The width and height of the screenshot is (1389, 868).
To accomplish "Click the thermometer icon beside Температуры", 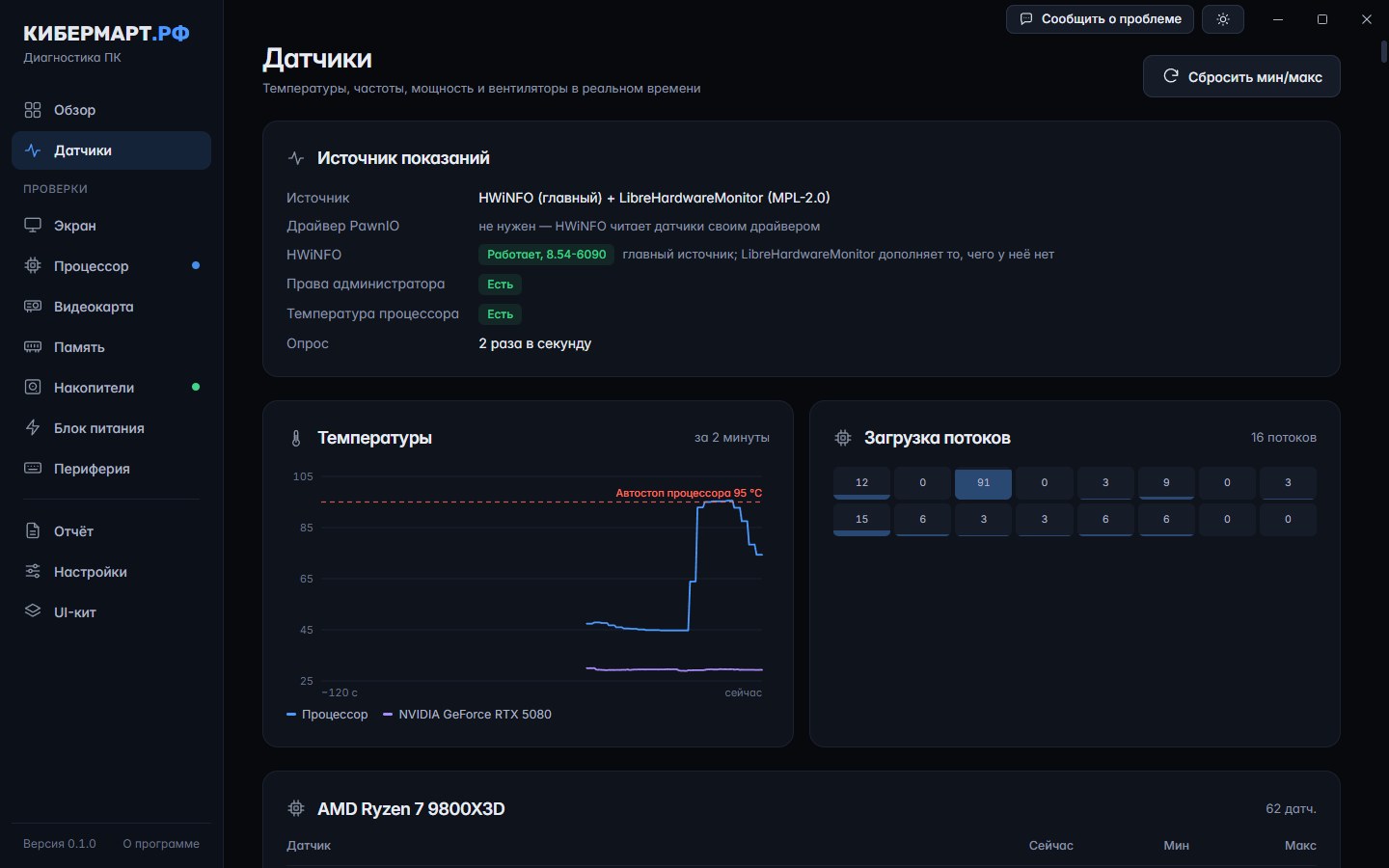I will coord(296,439).
